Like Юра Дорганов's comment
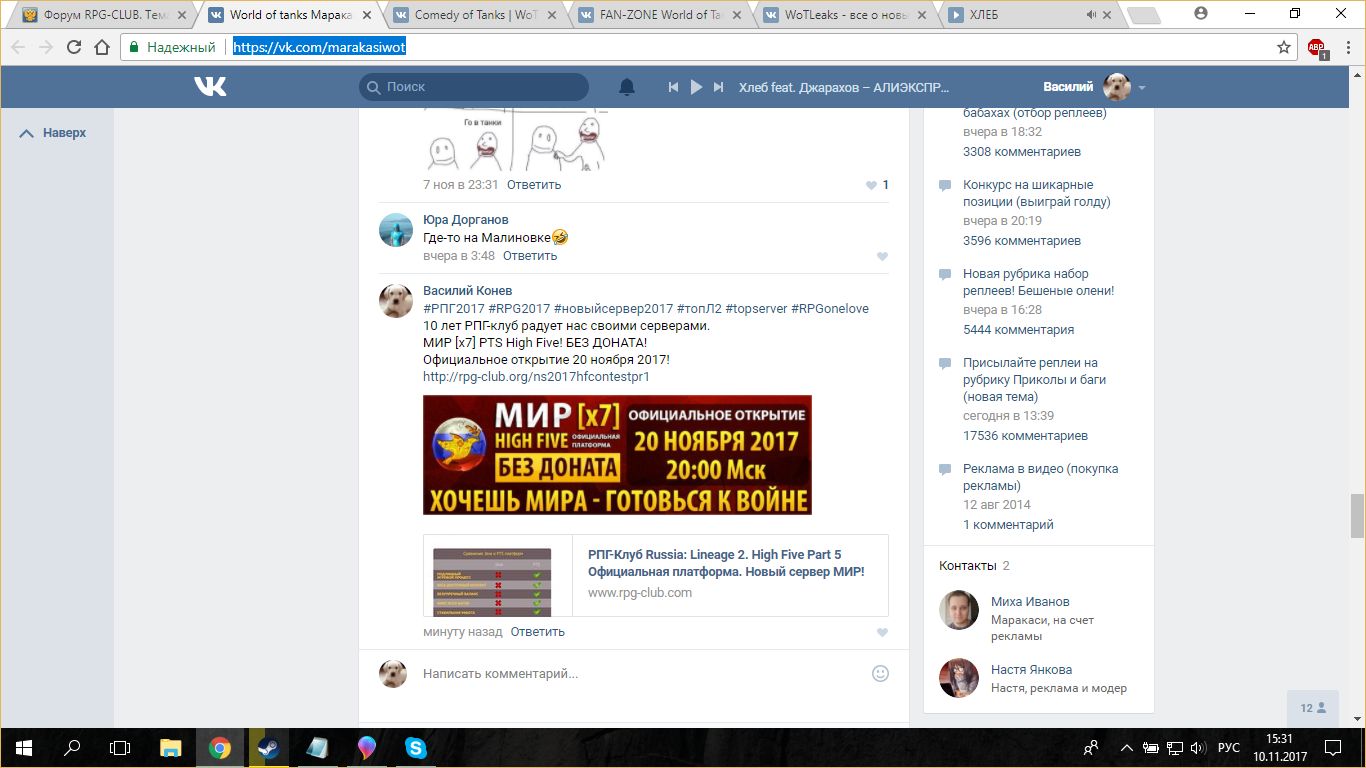 point(882,256)
